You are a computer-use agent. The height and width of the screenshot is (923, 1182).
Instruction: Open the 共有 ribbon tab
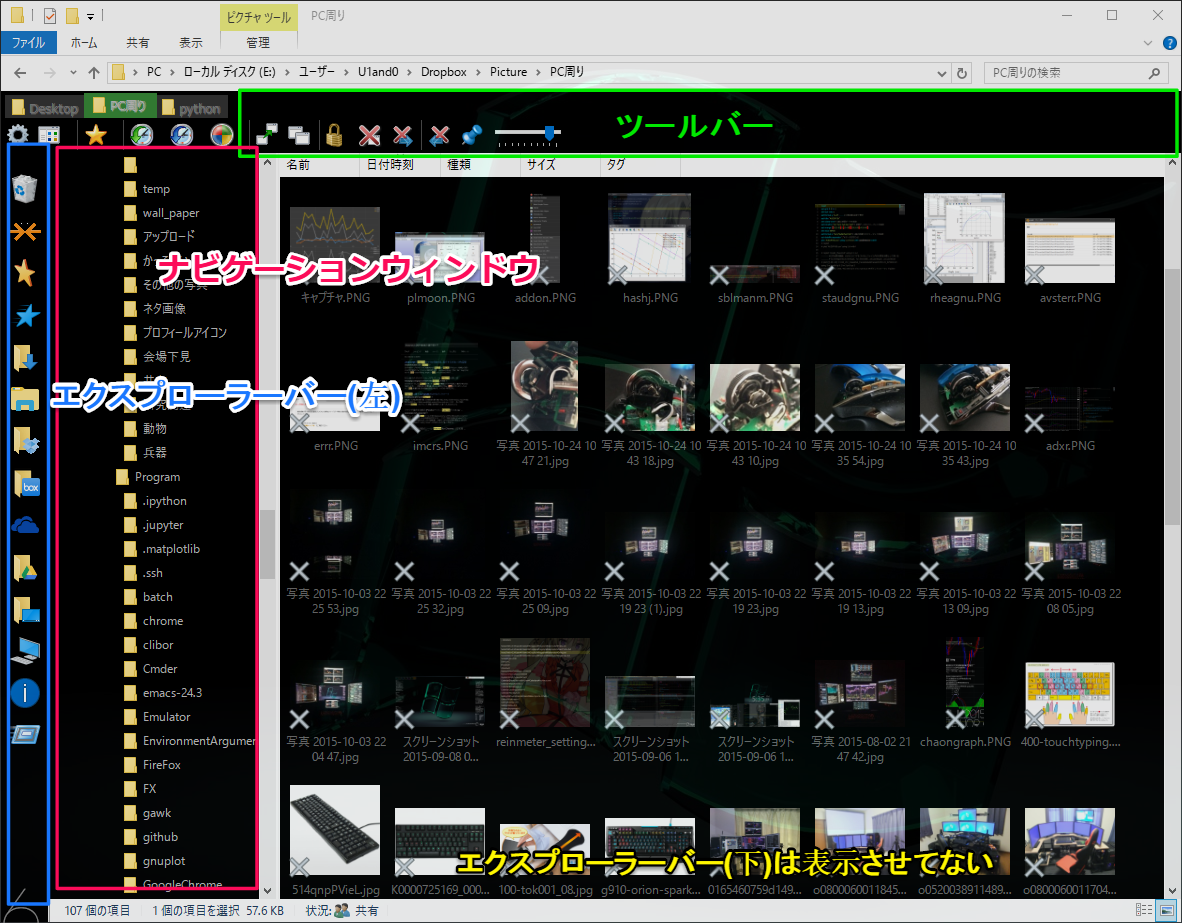(137, 43)
